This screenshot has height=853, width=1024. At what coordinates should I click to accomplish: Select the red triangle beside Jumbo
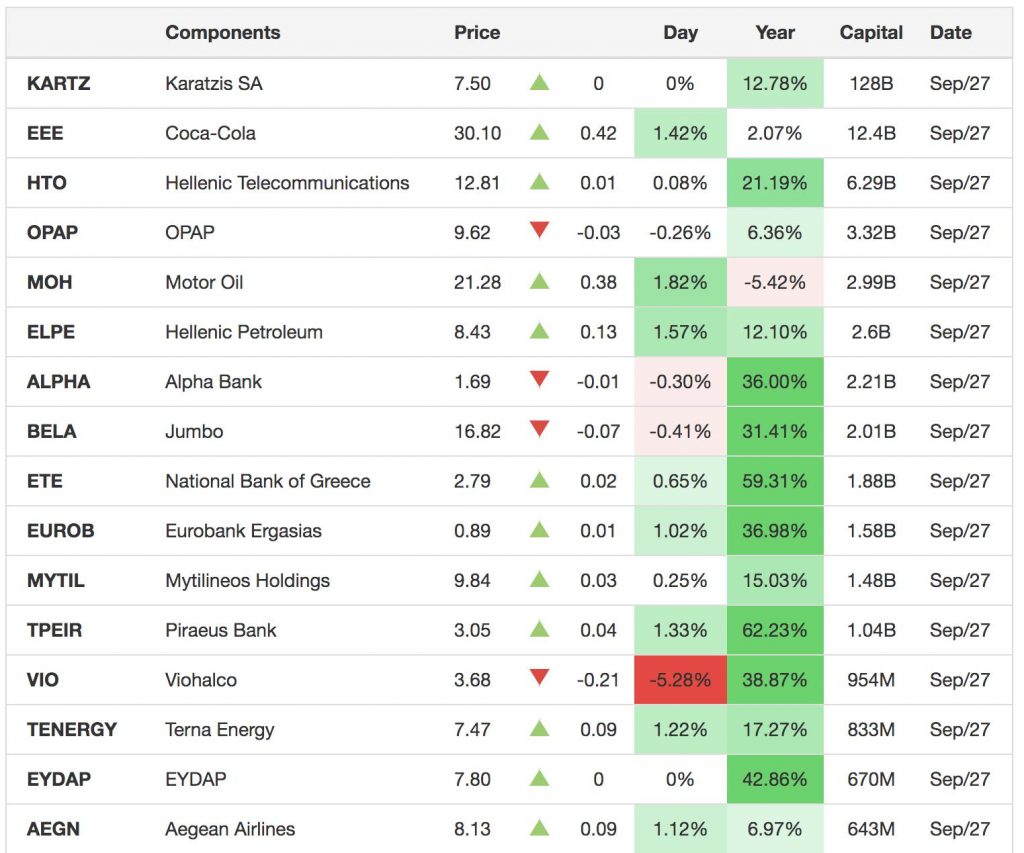point(539,431)
